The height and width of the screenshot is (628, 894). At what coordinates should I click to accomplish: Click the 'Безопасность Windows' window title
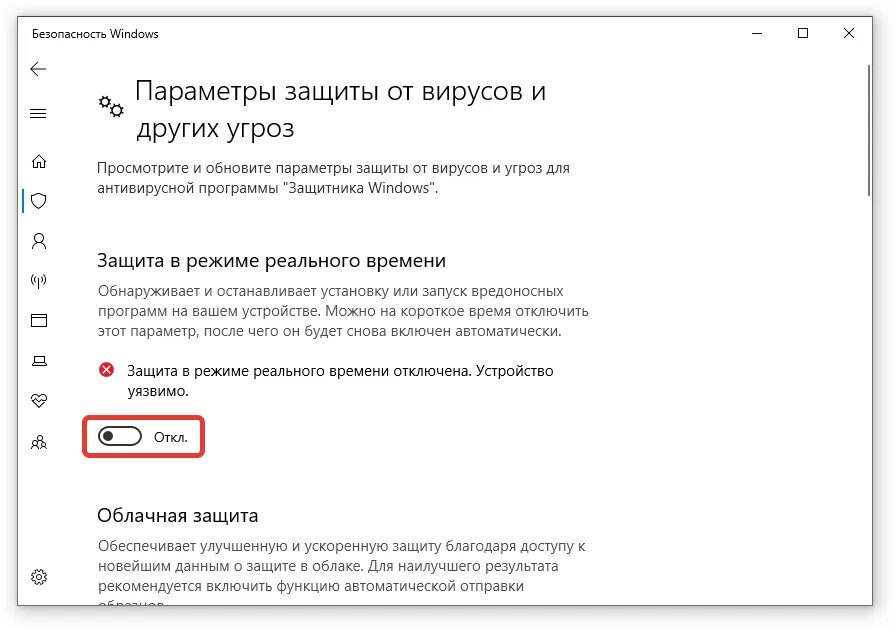tap(95, 34)
